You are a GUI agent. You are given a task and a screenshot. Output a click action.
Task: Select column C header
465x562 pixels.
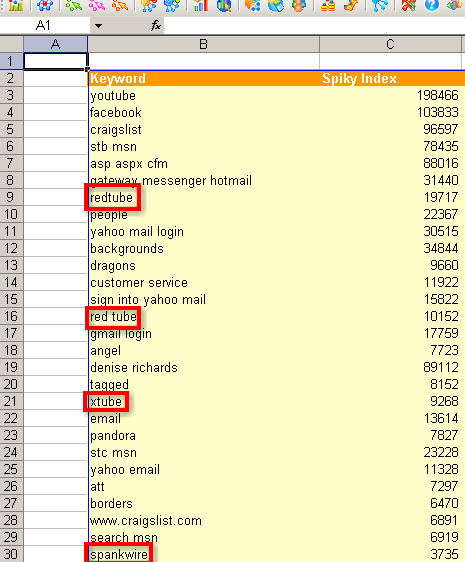click(390, 44)
